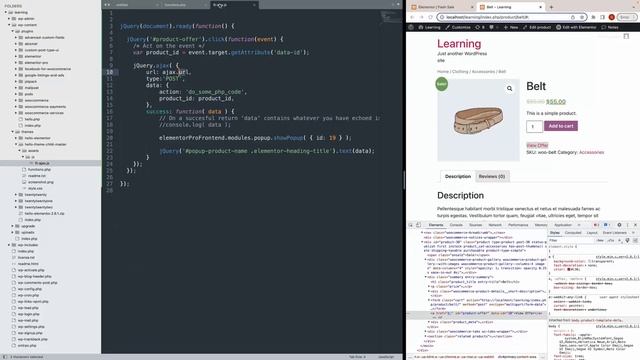
Task: Click the Description product tab
Action: tap(458, 176)
